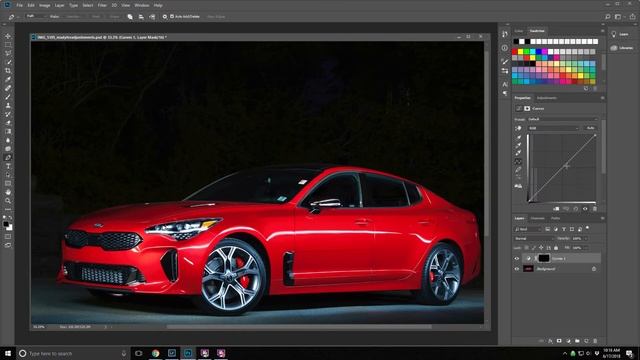Select the Lasso tool
This screenshot has height=360, width=640.
[x=8, y=53]
